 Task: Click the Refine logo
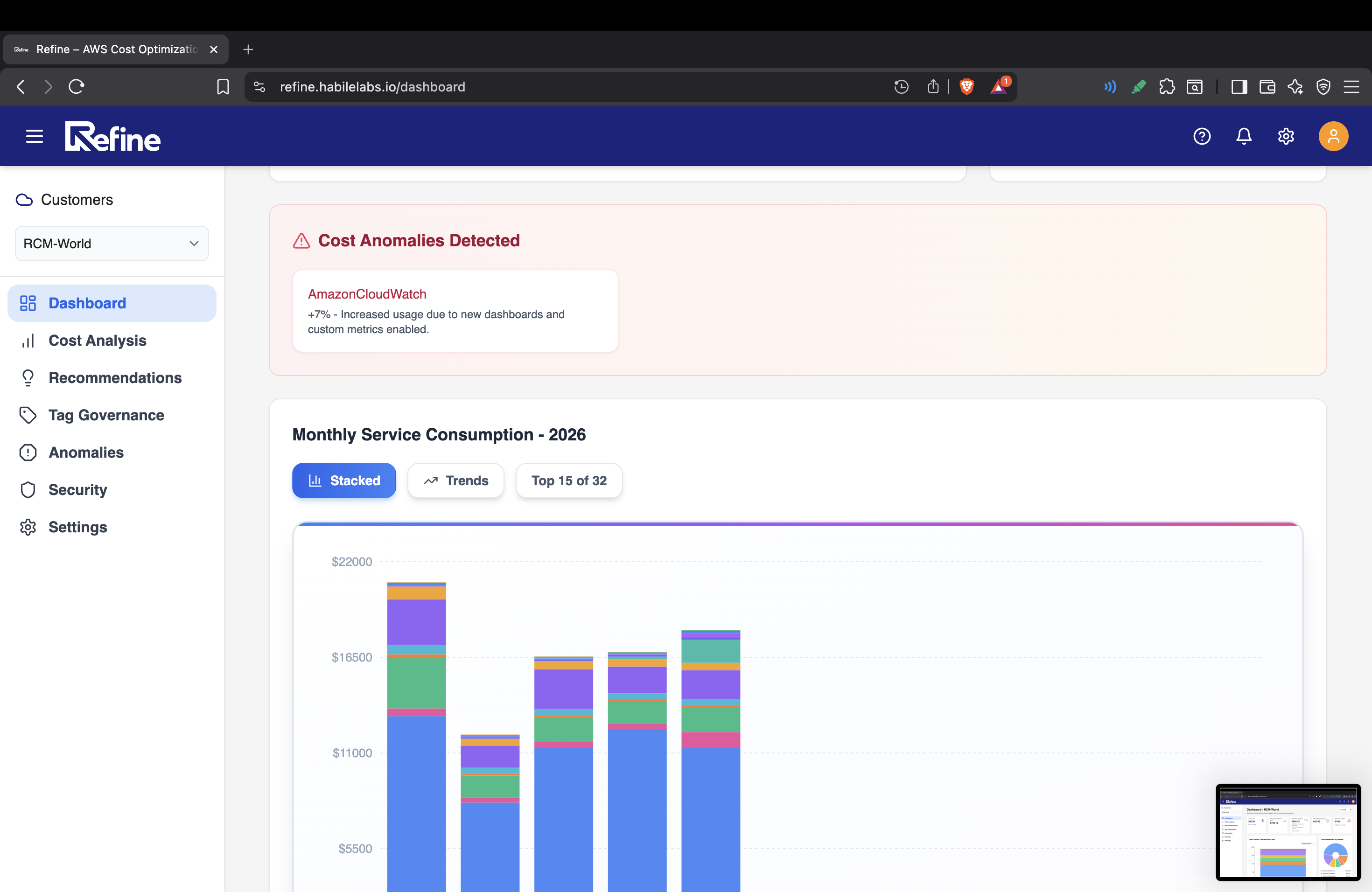coord(112,137)
